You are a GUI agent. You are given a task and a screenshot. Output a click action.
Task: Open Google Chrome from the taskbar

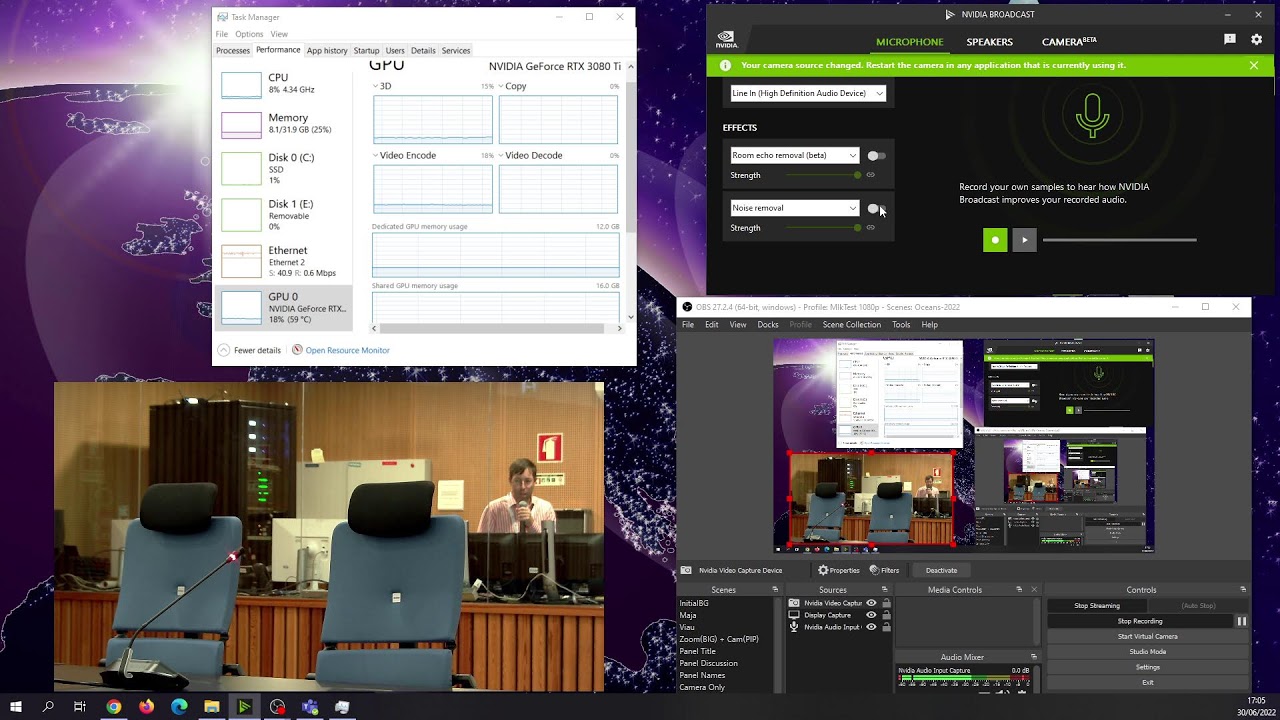point(113,707)
